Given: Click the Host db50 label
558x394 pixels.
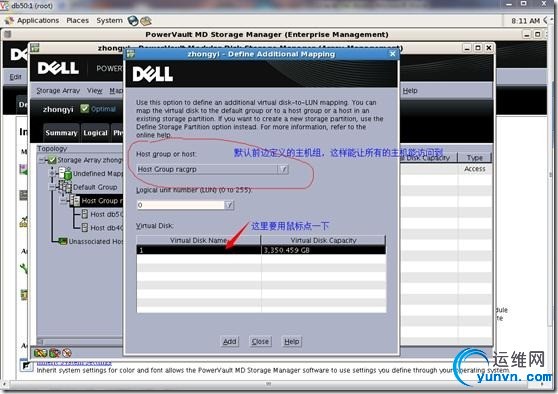Looking at the screenshot, I should (106, 214).
